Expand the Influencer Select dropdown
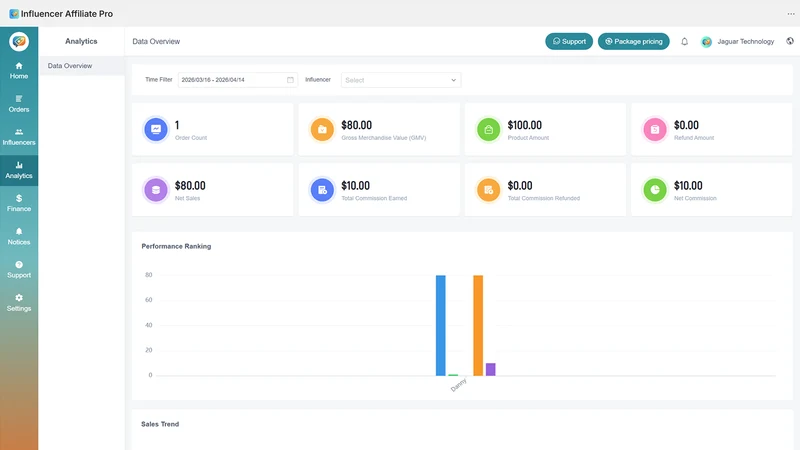Screen dimensions: 800x450 (x=401, y=80)
